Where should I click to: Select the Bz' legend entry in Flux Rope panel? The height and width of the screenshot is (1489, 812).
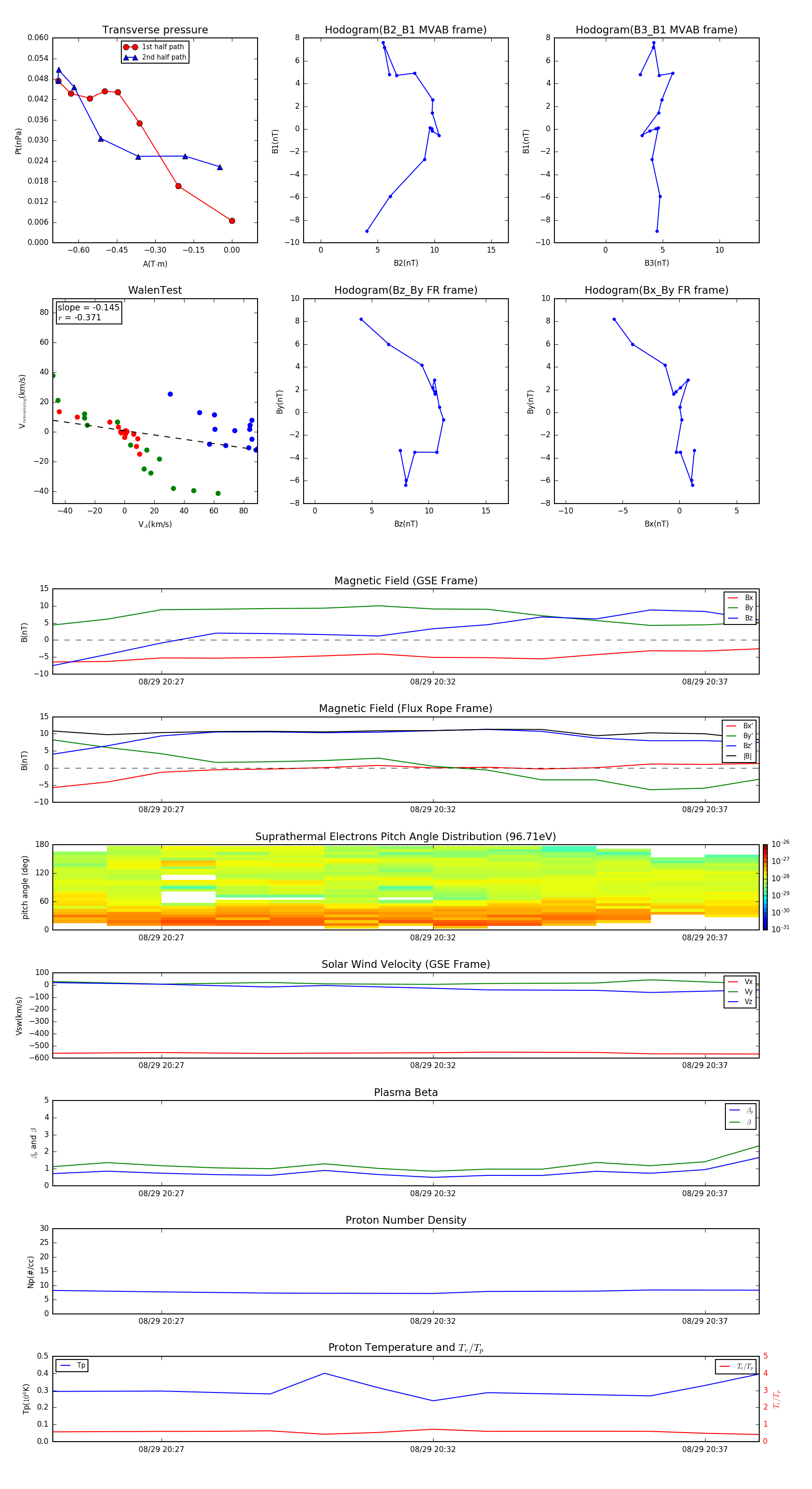coord(740,746)
